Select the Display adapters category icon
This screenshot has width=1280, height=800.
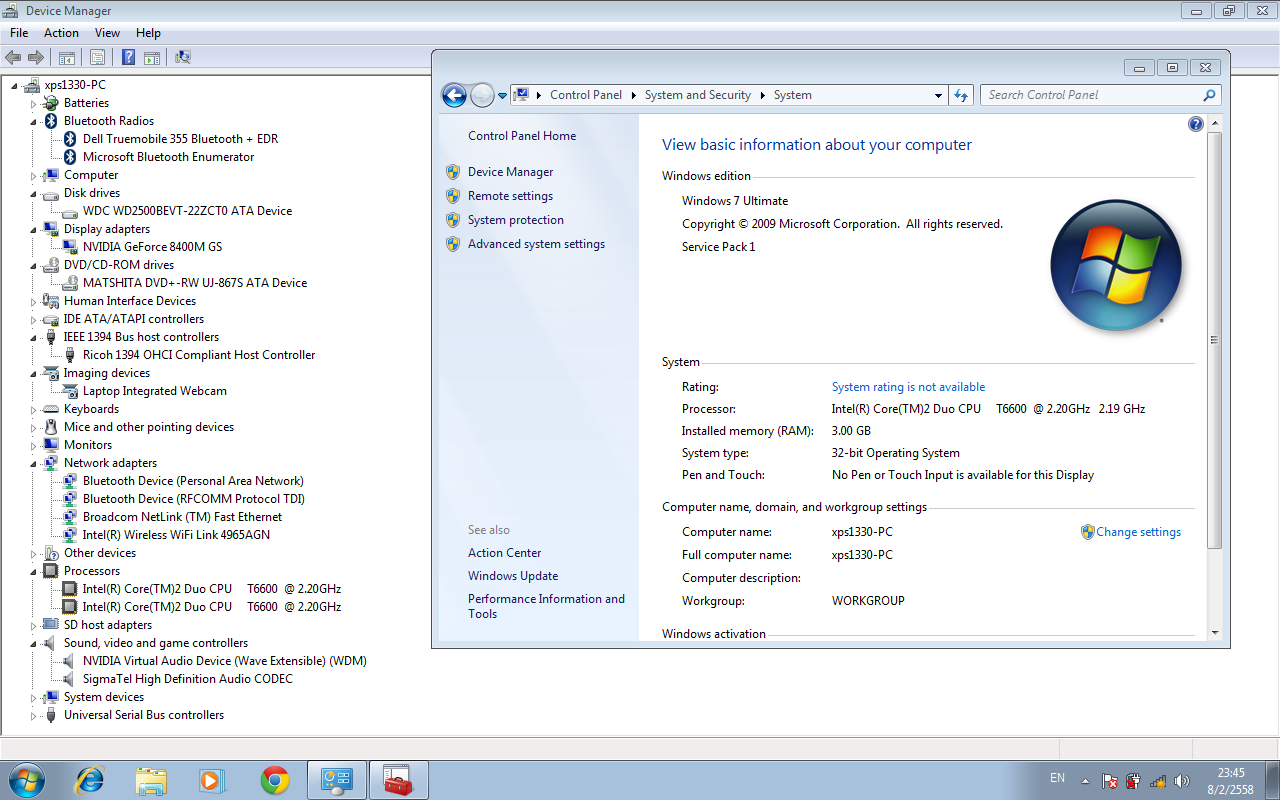tap(51, 229)
